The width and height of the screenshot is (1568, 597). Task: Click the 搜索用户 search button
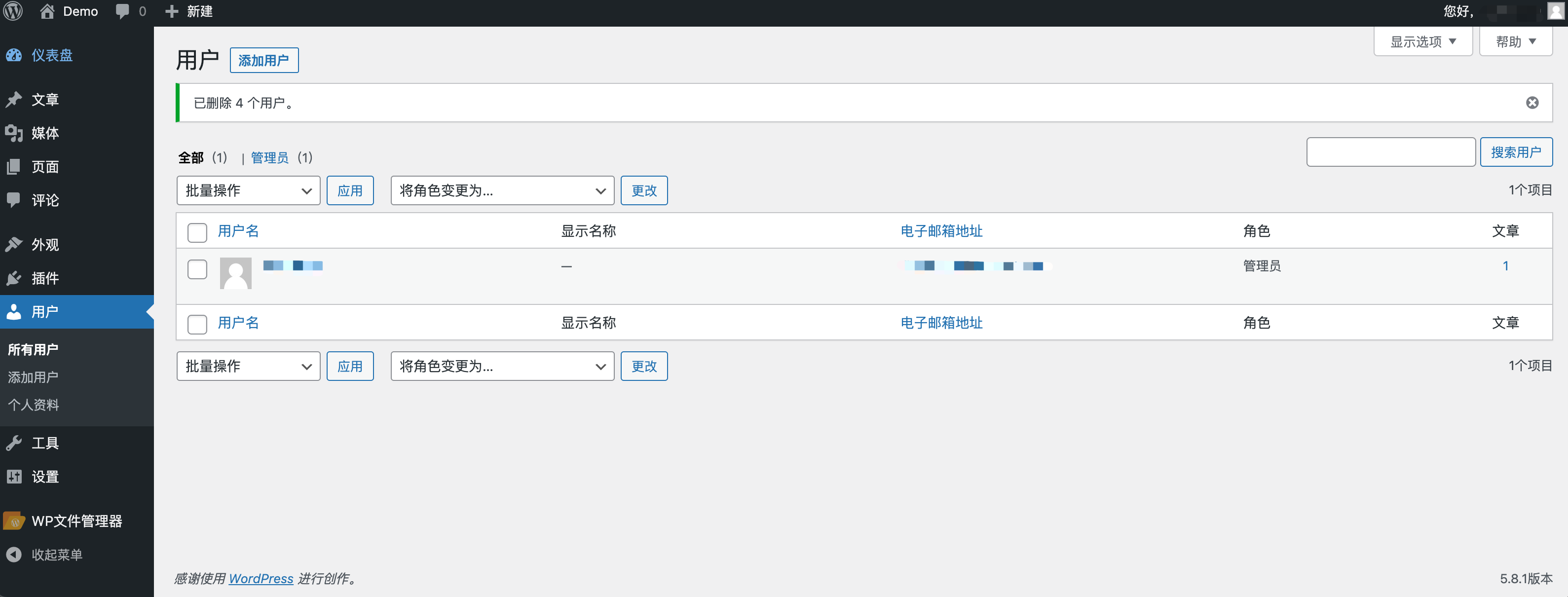pyautogui.click(x=1517, y=151)
